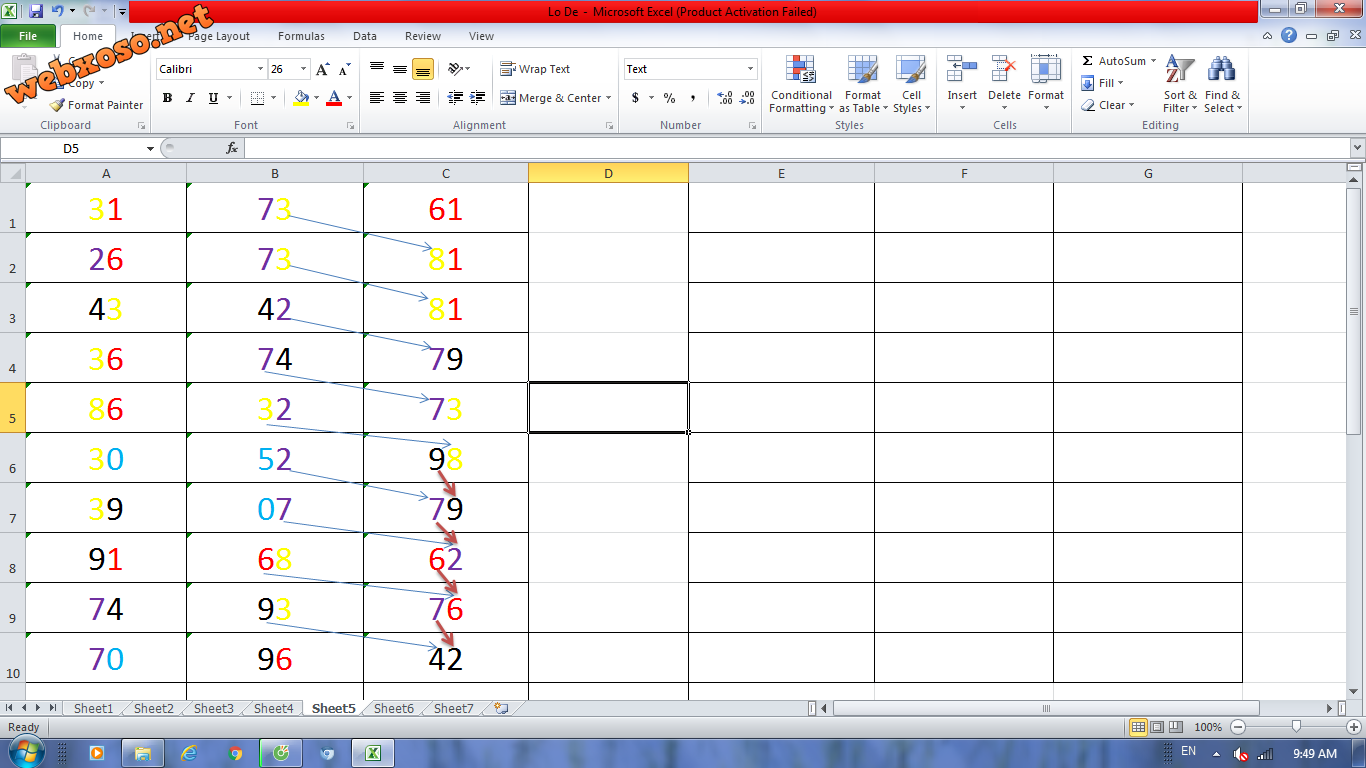Screen dimensions: 1366x768
Task: Click the Conditional Formatting icon
Action: (x=800, y=71)
